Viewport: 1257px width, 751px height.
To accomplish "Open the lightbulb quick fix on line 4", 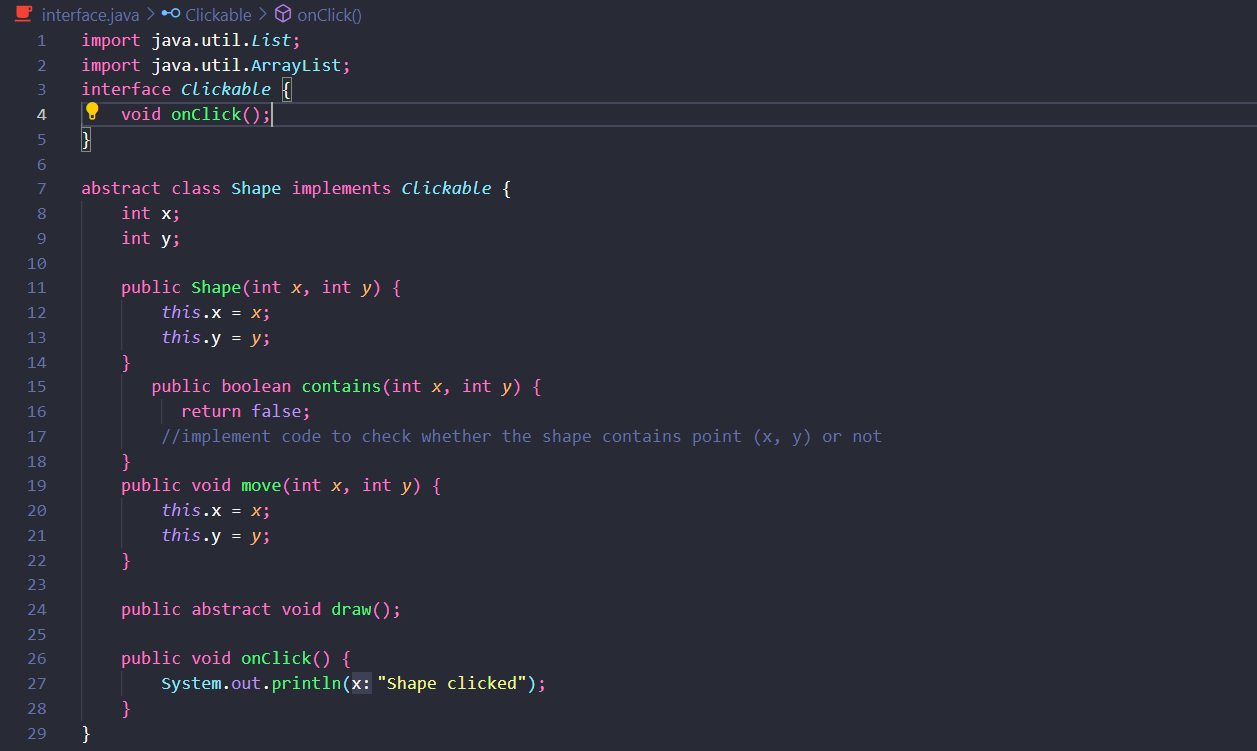I will (x=92, y=113).
